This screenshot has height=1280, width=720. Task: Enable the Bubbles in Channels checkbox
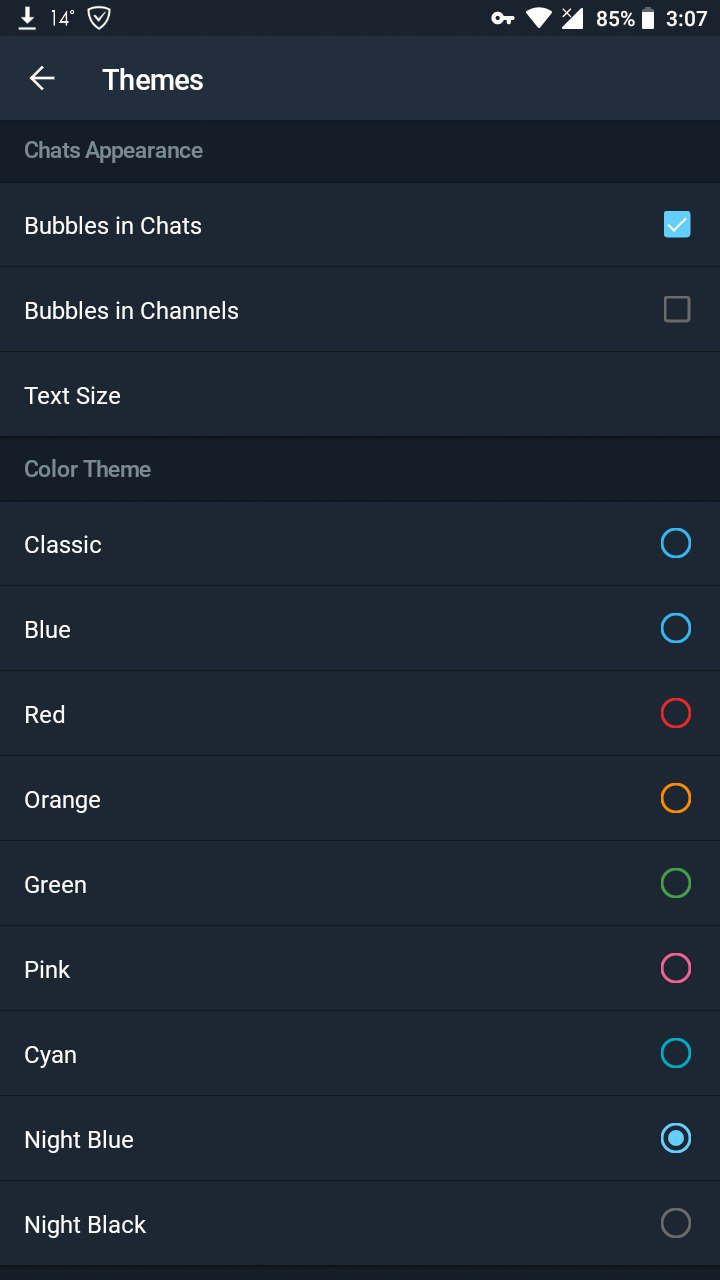pyautogui.click(x=677, y=310)
